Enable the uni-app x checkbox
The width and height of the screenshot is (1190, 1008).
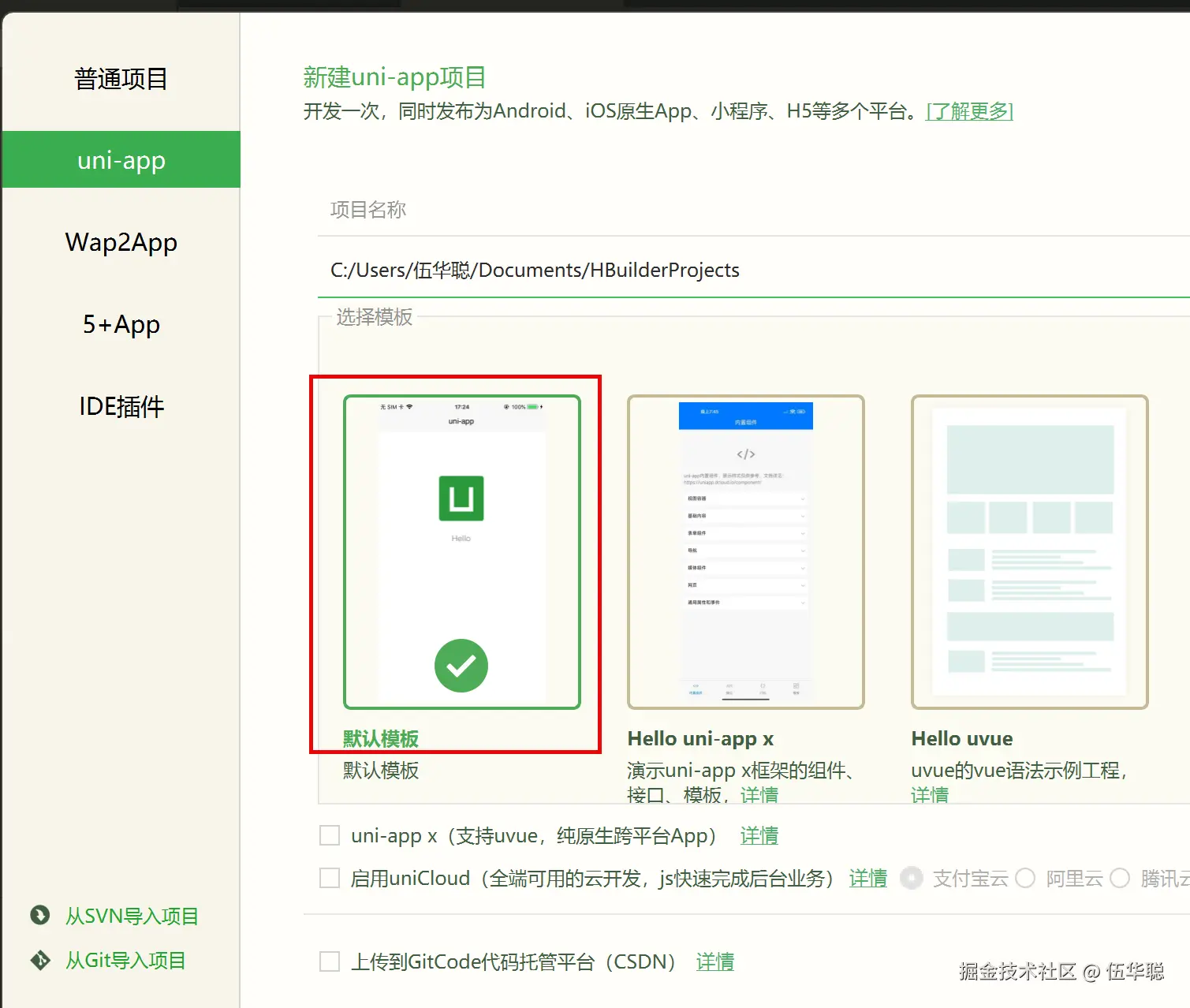click(330, 835)
